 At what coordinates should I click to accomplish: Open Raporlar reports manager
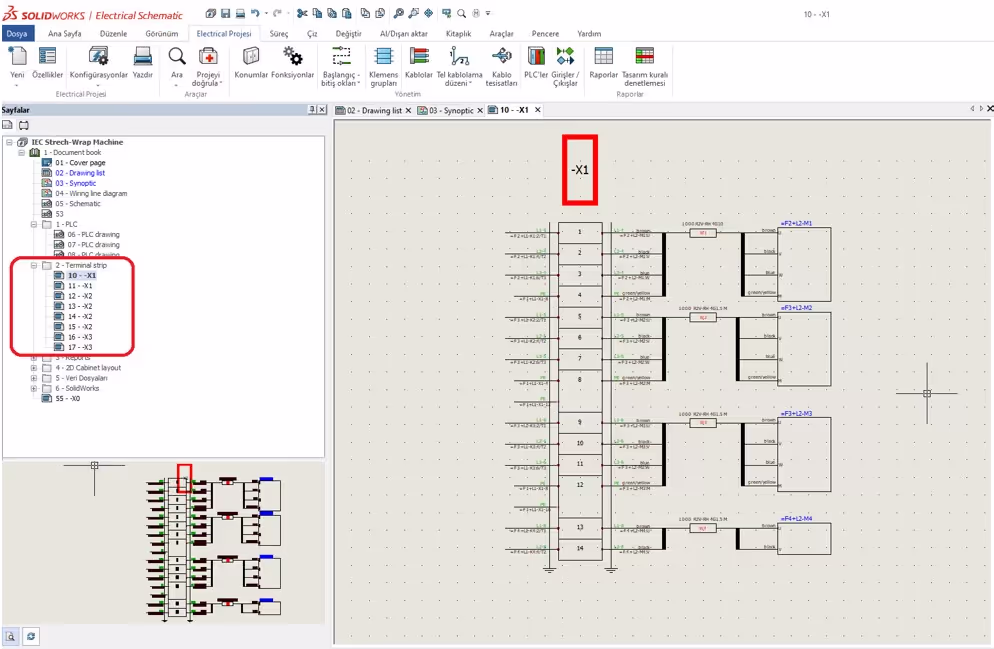tap(604, 63)
